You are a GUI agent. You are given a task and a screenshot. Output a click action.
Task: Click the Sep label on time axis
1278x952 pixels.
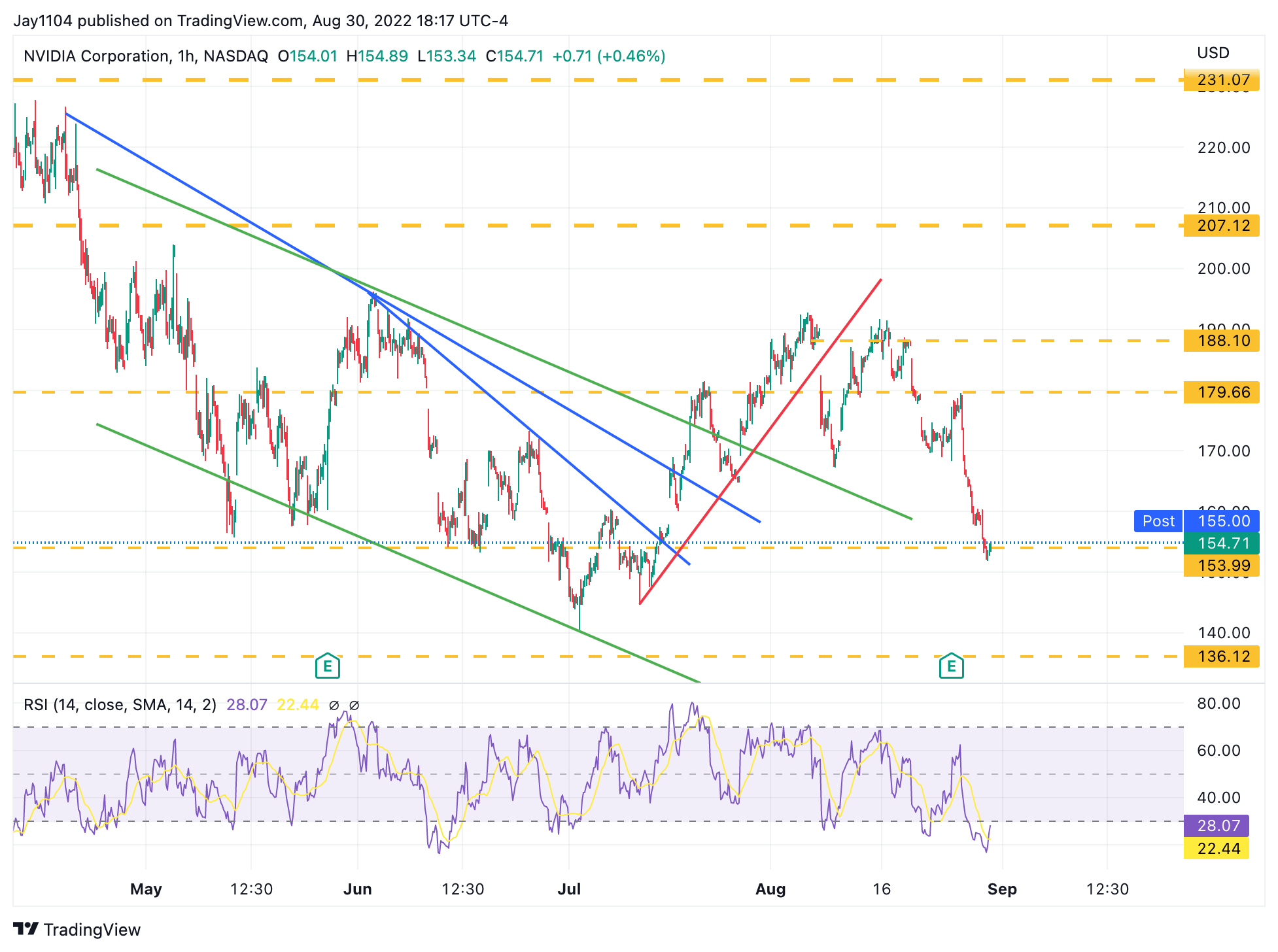1002,889
